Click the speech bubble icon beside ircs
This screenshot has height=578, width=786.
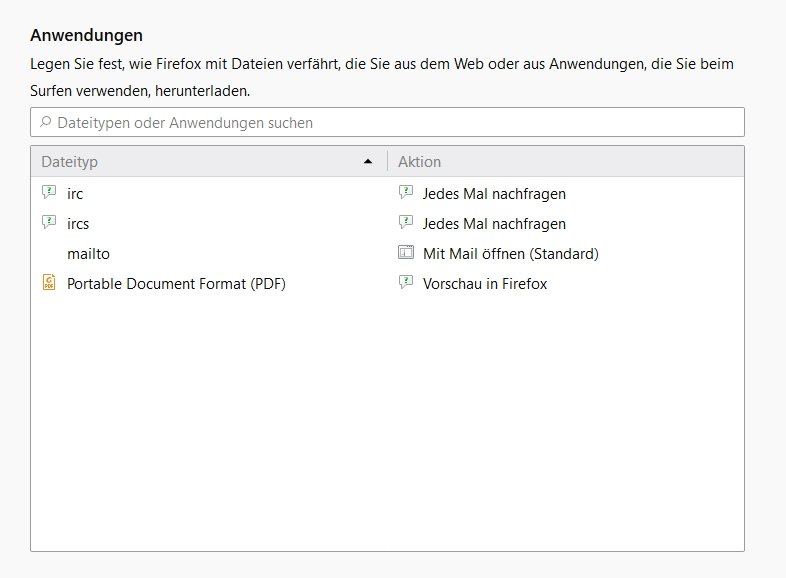pos(49,222)
